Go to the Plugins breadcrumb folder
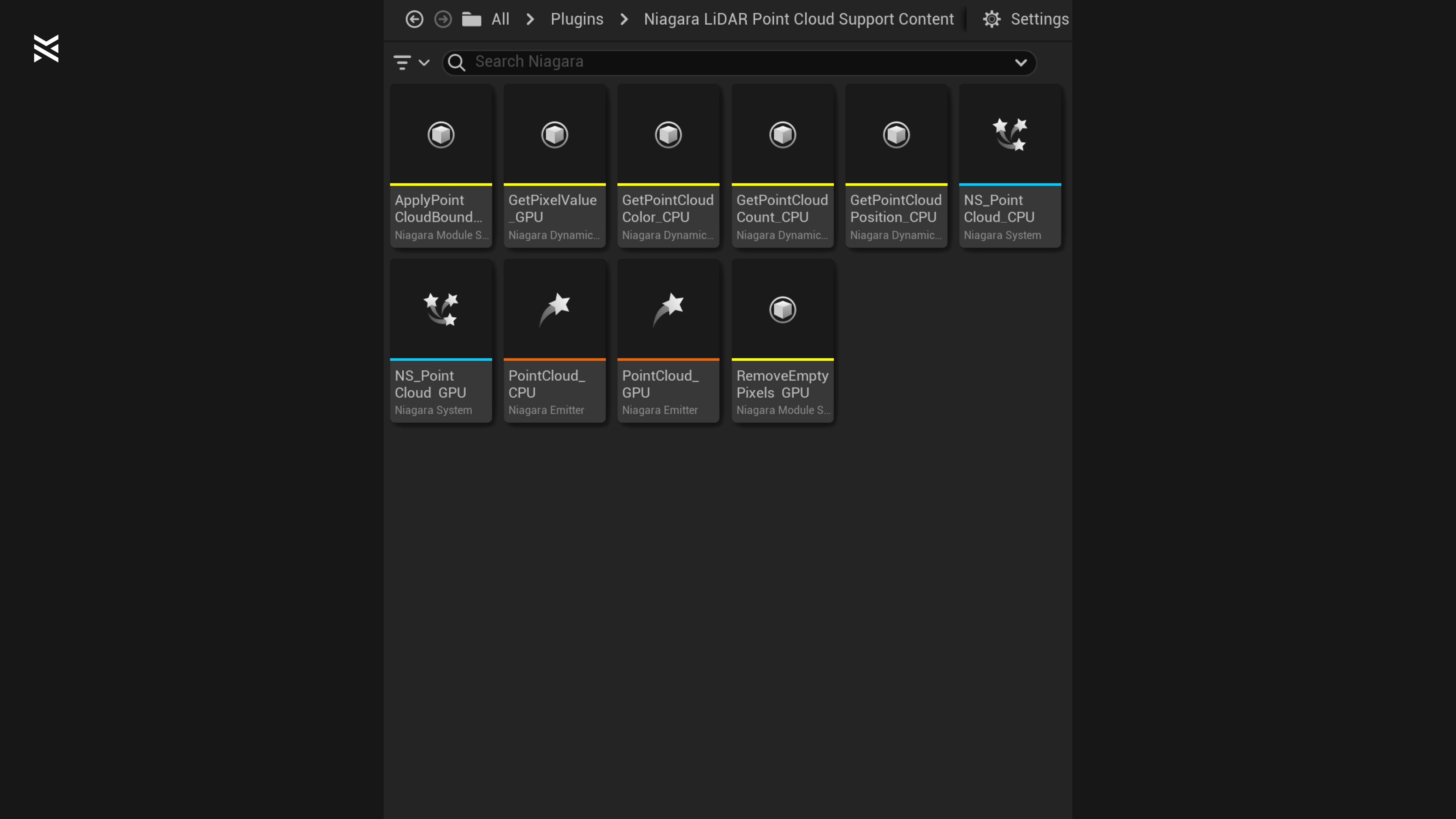The height and width of the screenshot is (819, 1456). click(x=576, y=19)
